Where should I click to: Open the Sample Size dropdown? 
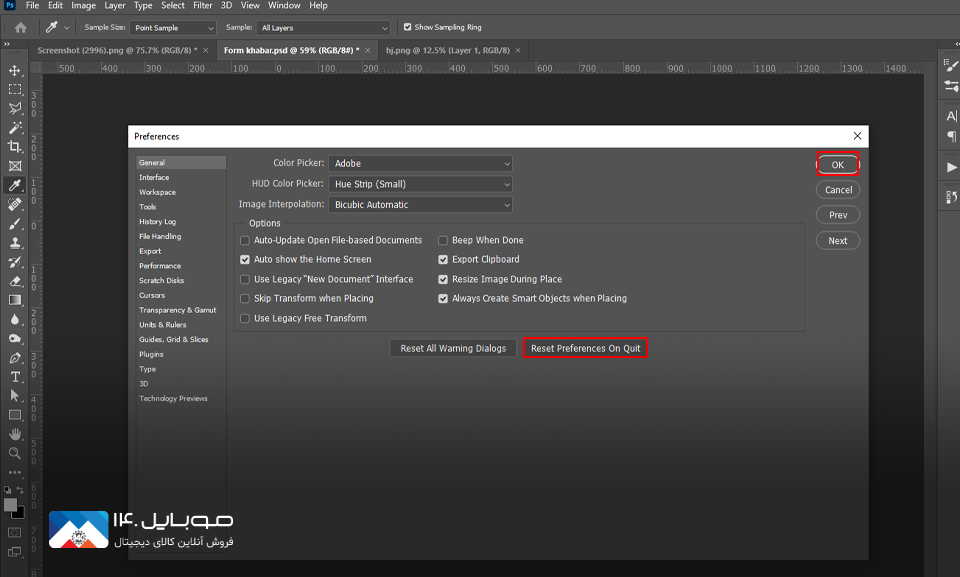tap(173, 28)
